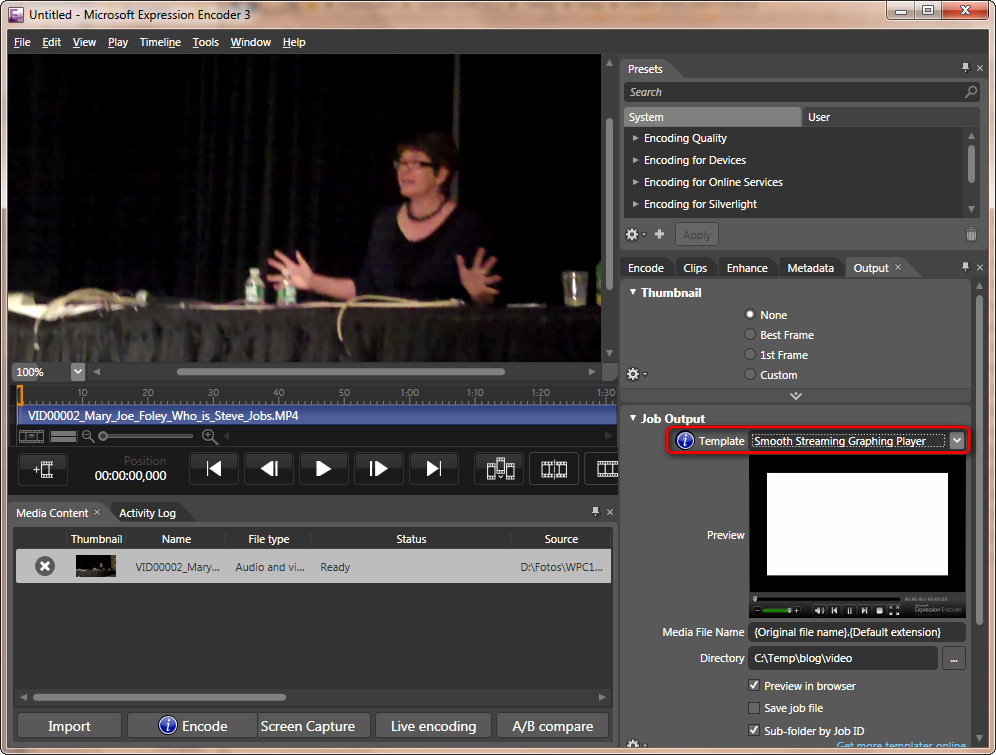The width and height of the screenshot is (996, 755).
Task: Open the Template dropdown in Job Output
Action: (957, 441)
